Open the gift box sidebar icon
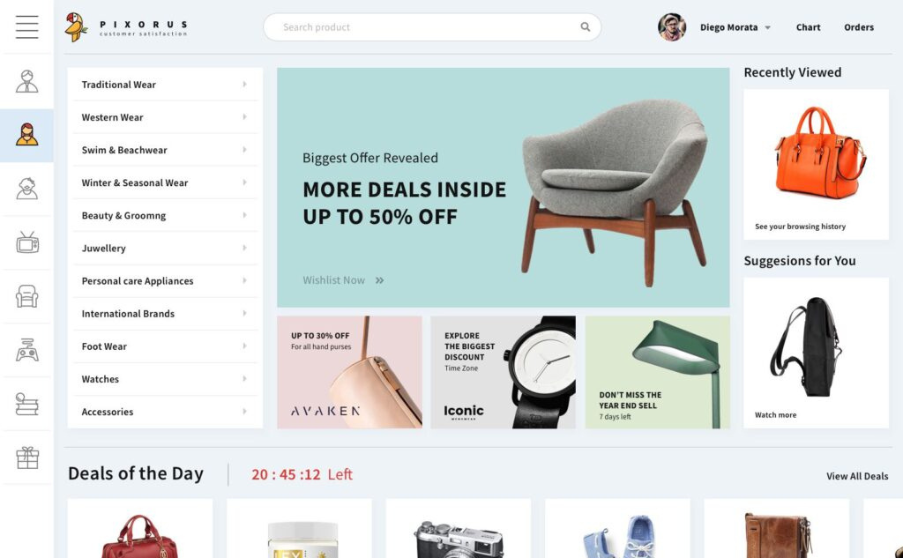The width and height of the screenshot is (903, 558). tap(27, 458)
